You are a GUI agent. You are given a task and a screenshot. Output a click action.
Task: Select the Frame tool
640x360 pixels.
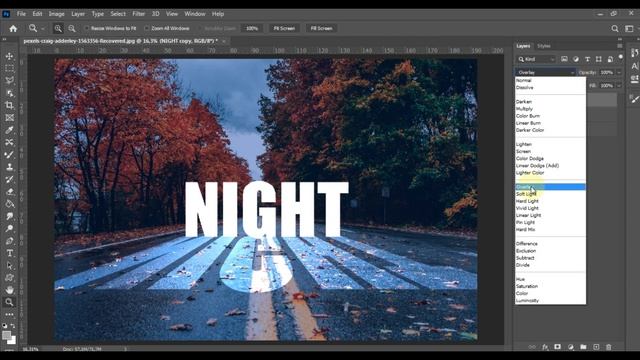tap(9, 118)
